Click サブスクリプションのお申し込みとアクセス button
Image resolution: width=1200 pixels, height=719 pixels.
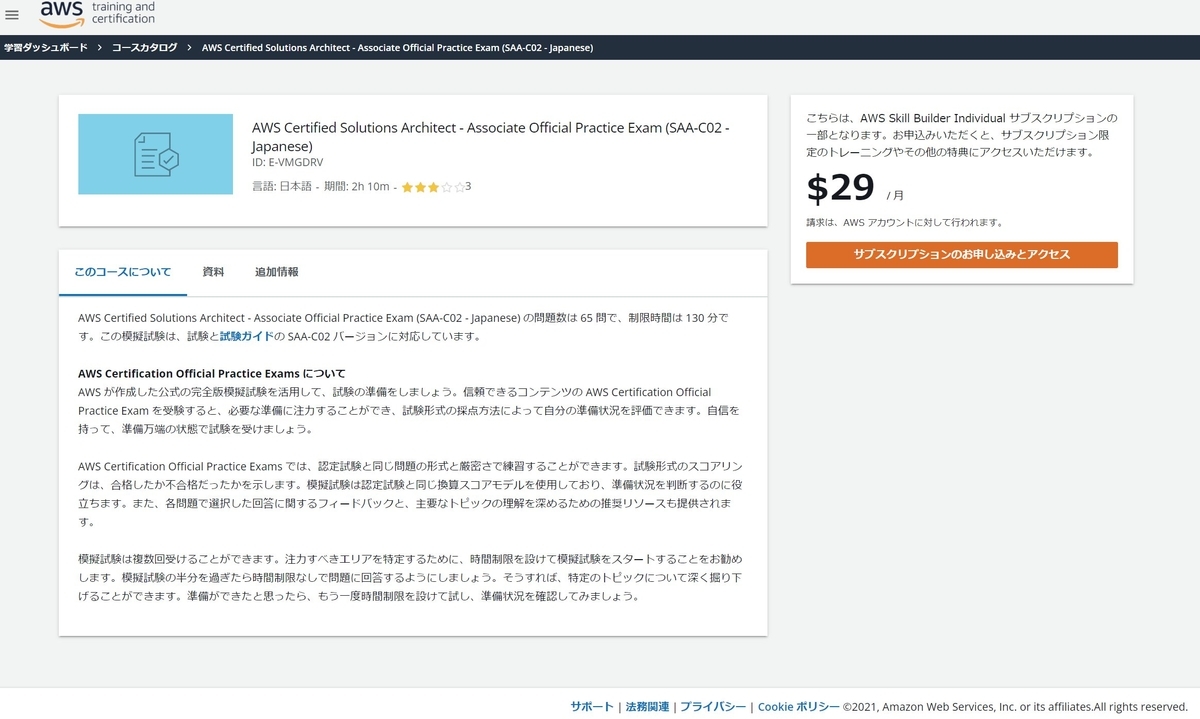962,255
